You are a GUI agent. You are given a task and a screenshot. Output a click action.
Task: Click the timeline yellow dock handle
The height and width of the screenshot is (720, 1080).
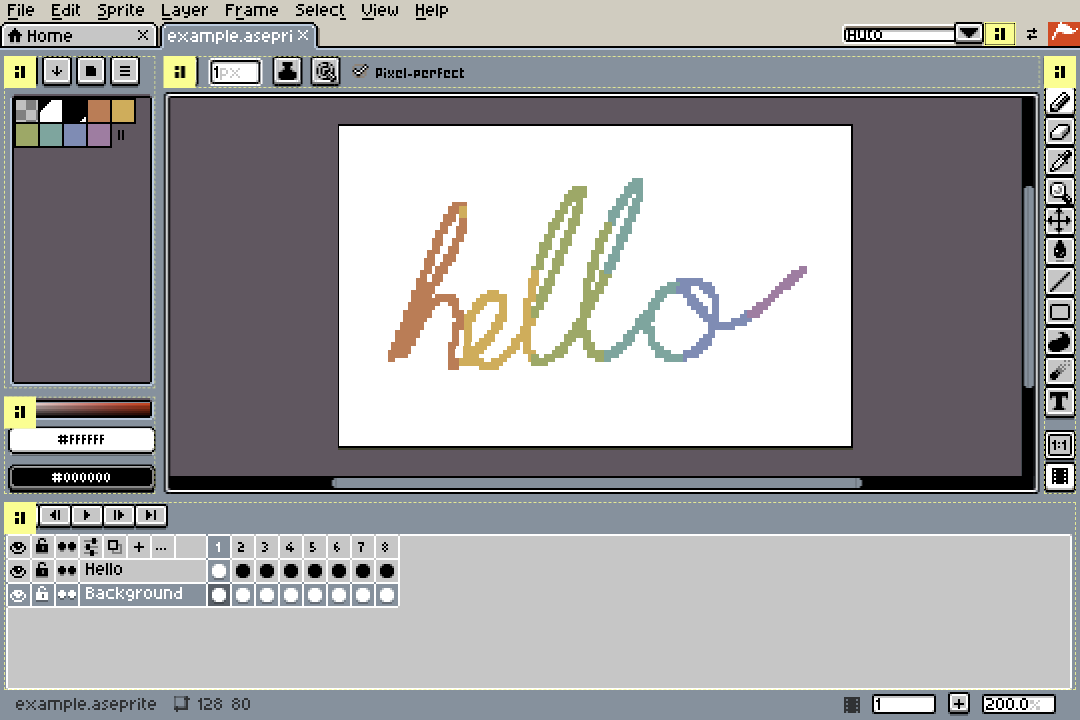[x=20, y=518]
